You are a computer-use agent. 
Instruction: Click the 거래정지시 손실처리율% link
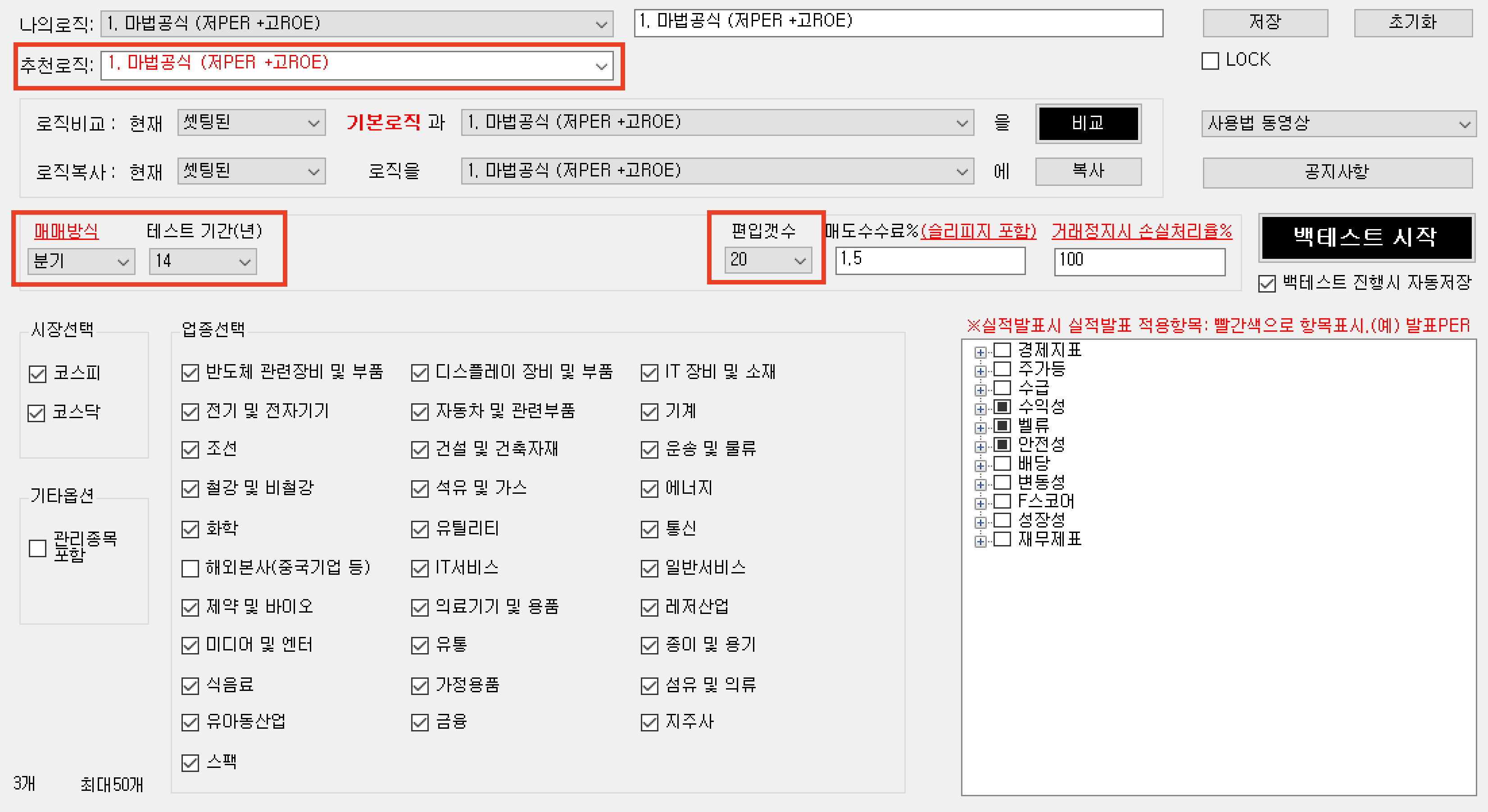click(1141, 231)
